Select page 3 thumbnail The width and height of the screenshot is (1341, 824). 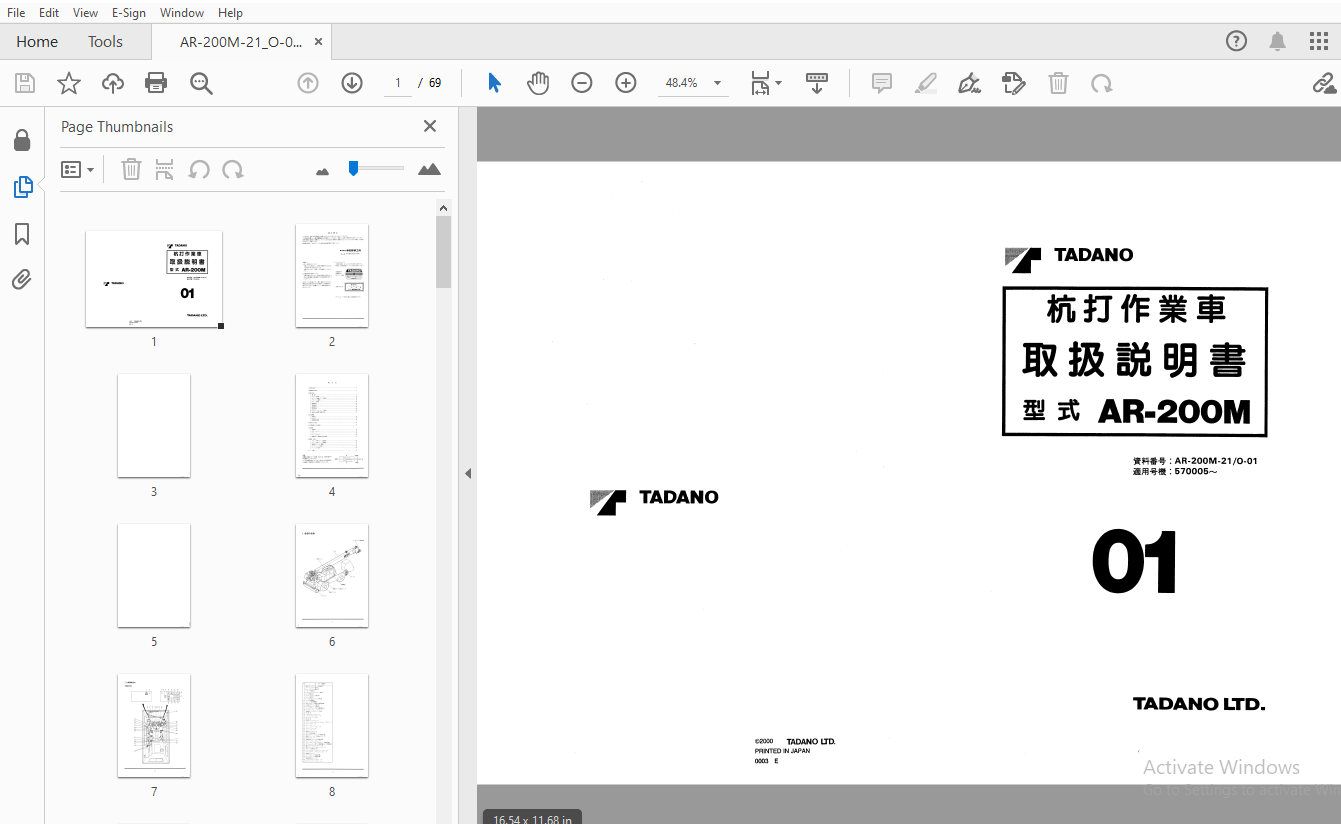pos(154,425)
